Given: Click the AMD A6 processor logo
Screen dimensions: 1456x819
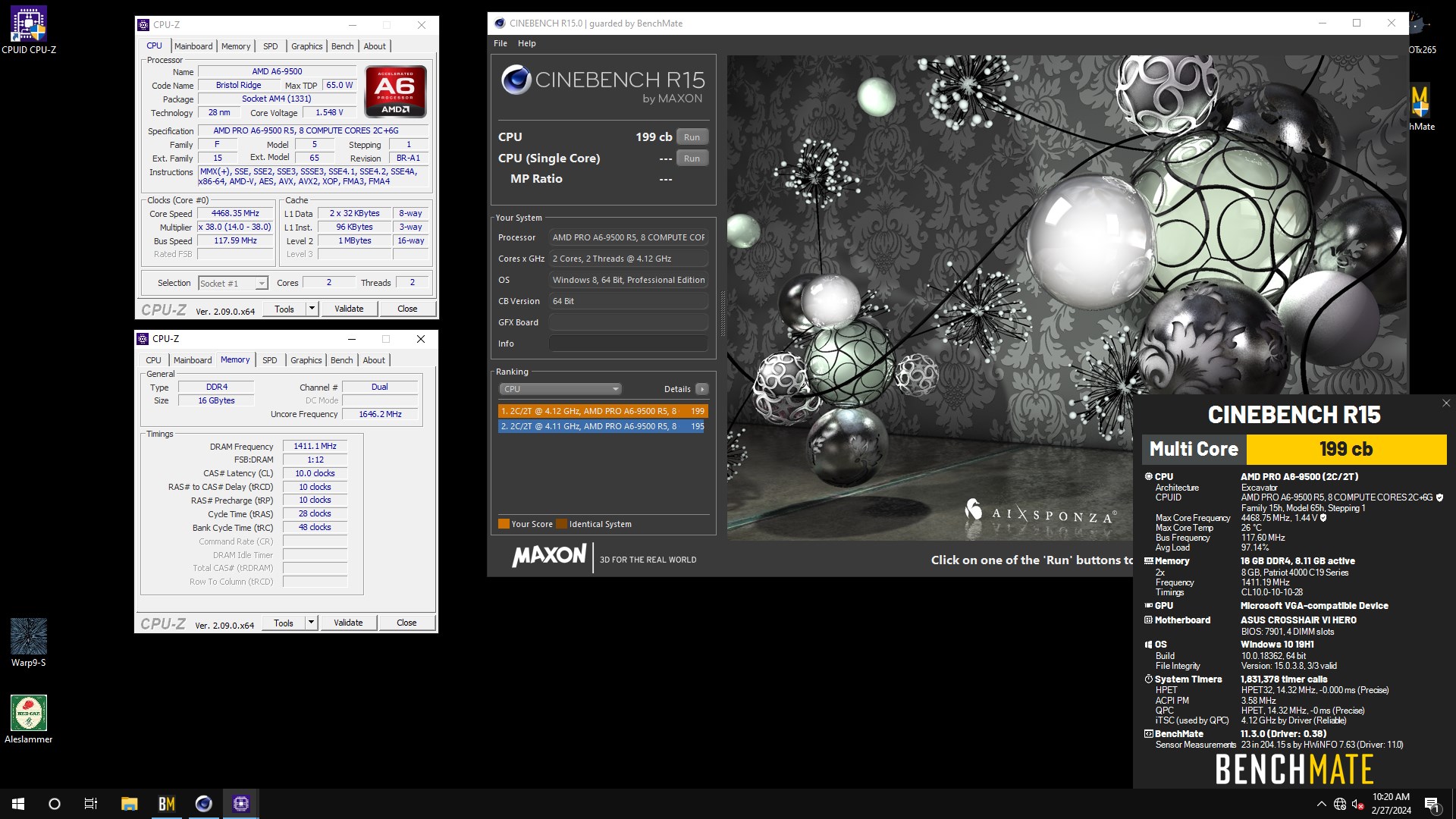Looking at the screenshot, I should click(x=395, y=91).
